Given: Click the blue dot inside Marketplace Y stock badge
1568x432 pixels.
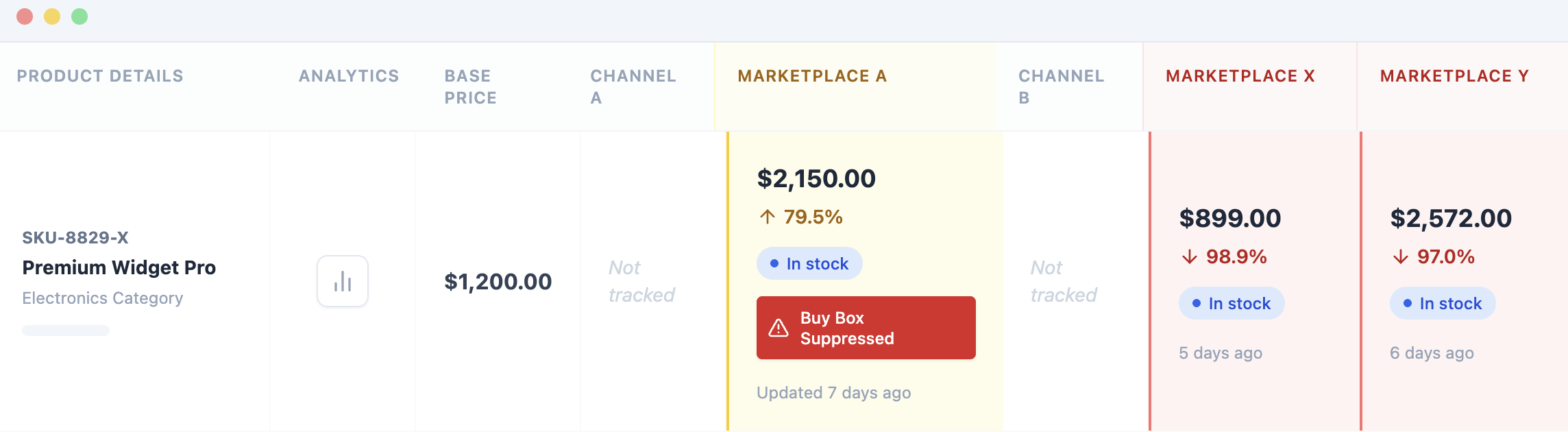Looking at the screenshot, I should [1407, 303].
